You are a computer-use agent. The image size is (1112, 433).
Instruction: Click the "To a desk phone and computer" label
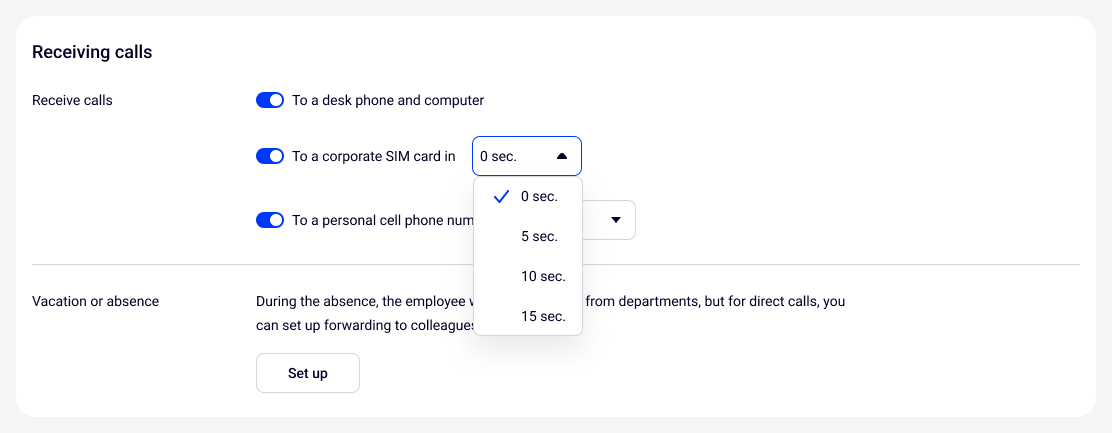coord(388,100)
